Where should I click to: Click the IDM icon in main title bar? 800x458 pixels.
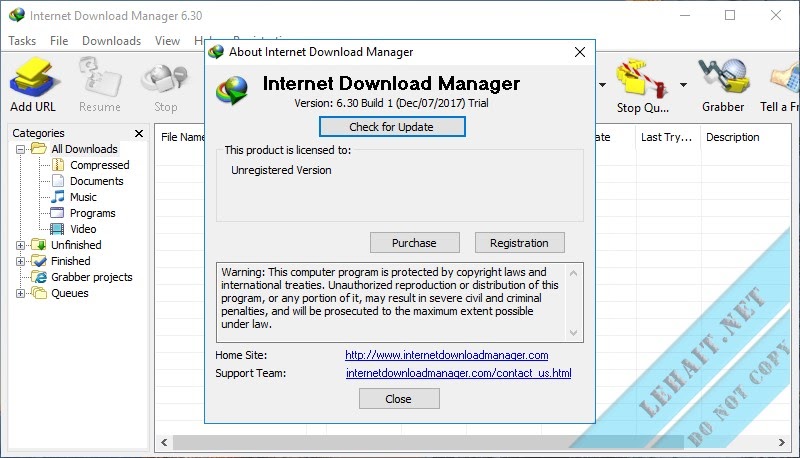[x=17, y=15]
